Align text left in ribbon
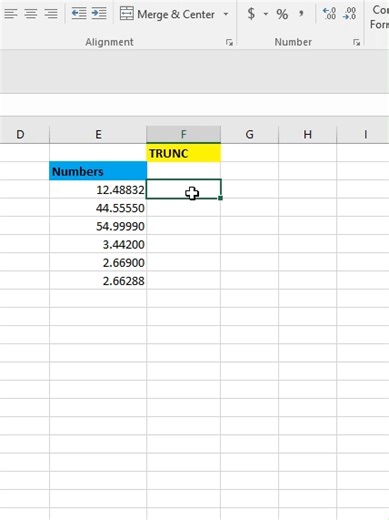Viewport: 389px width, 520px height. click(x=11, y=14)
